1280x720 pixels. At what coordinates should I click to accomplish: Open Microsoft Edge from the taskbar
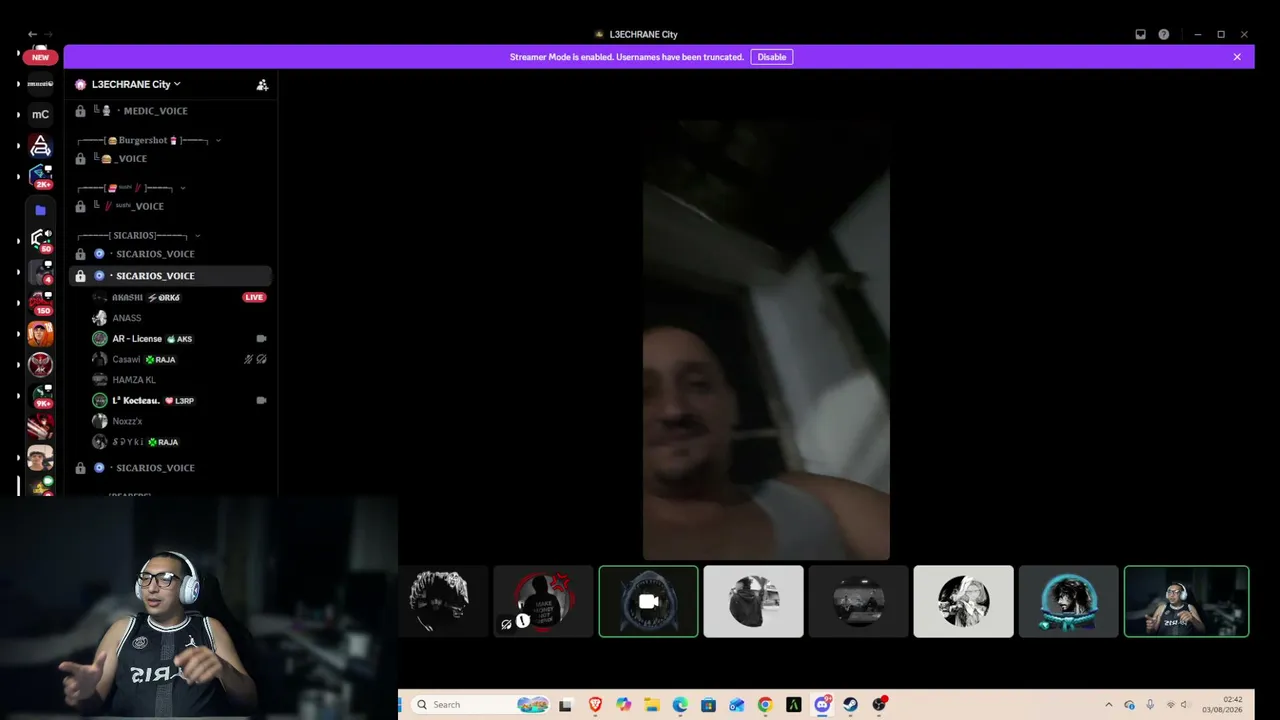680,704
